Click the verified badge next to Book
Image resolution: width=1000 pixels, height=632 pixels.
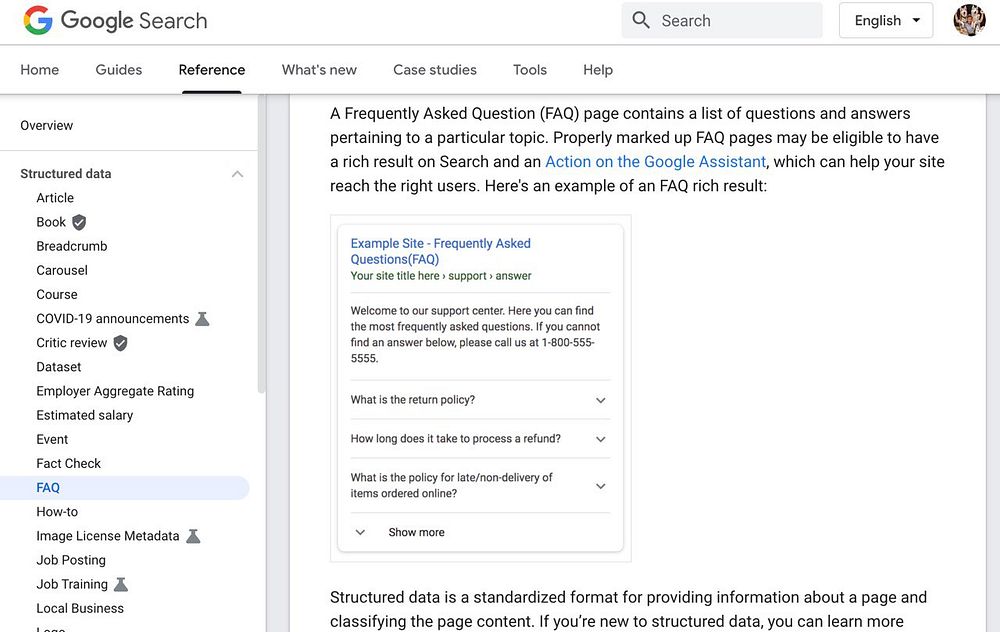[79, 222]
